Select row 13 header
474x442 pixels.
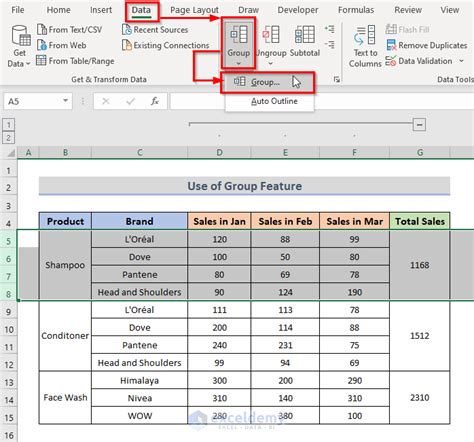(9, 382)
